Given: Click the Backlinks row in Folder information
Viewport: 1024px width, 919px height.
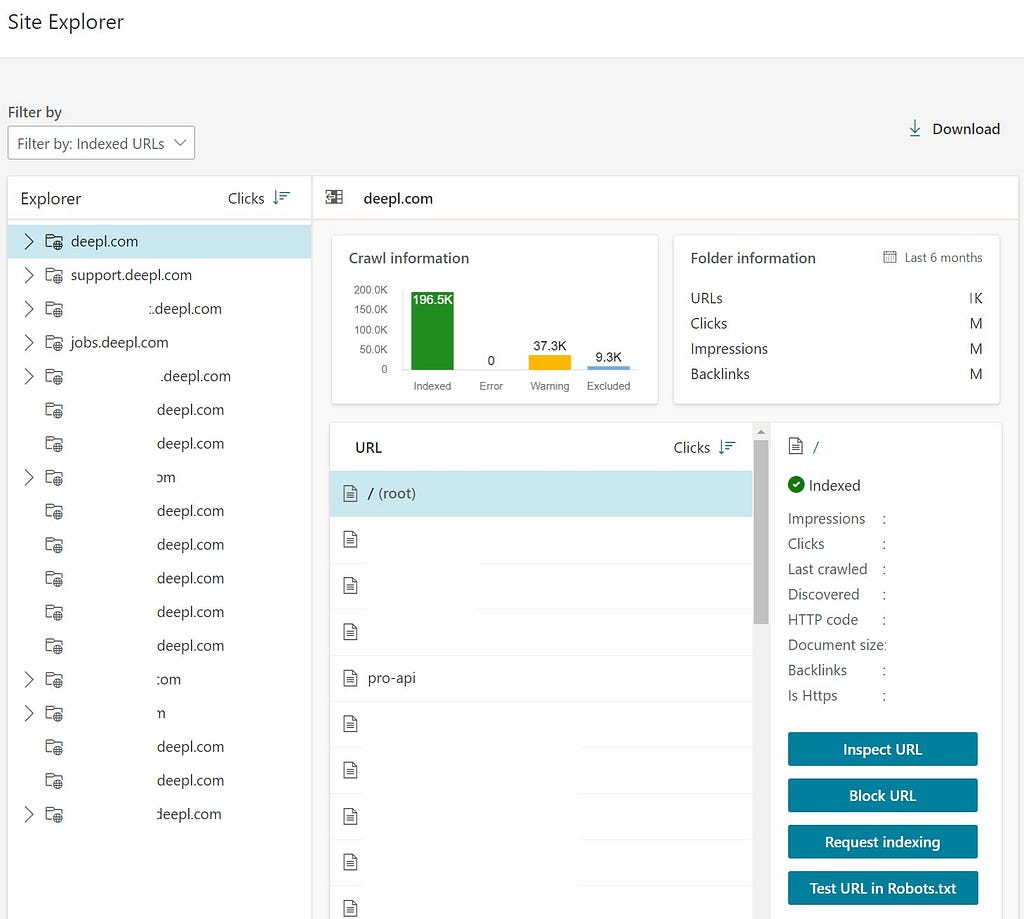Looking at the screenshot, I should 836,374.
